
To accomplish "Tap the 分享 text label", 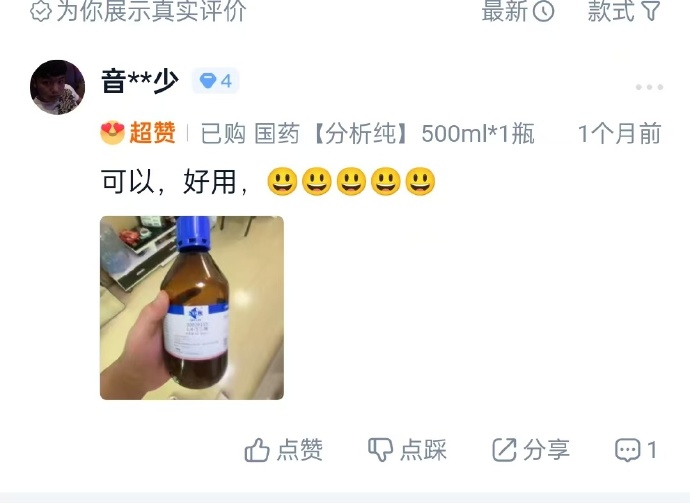I will 547,450.
